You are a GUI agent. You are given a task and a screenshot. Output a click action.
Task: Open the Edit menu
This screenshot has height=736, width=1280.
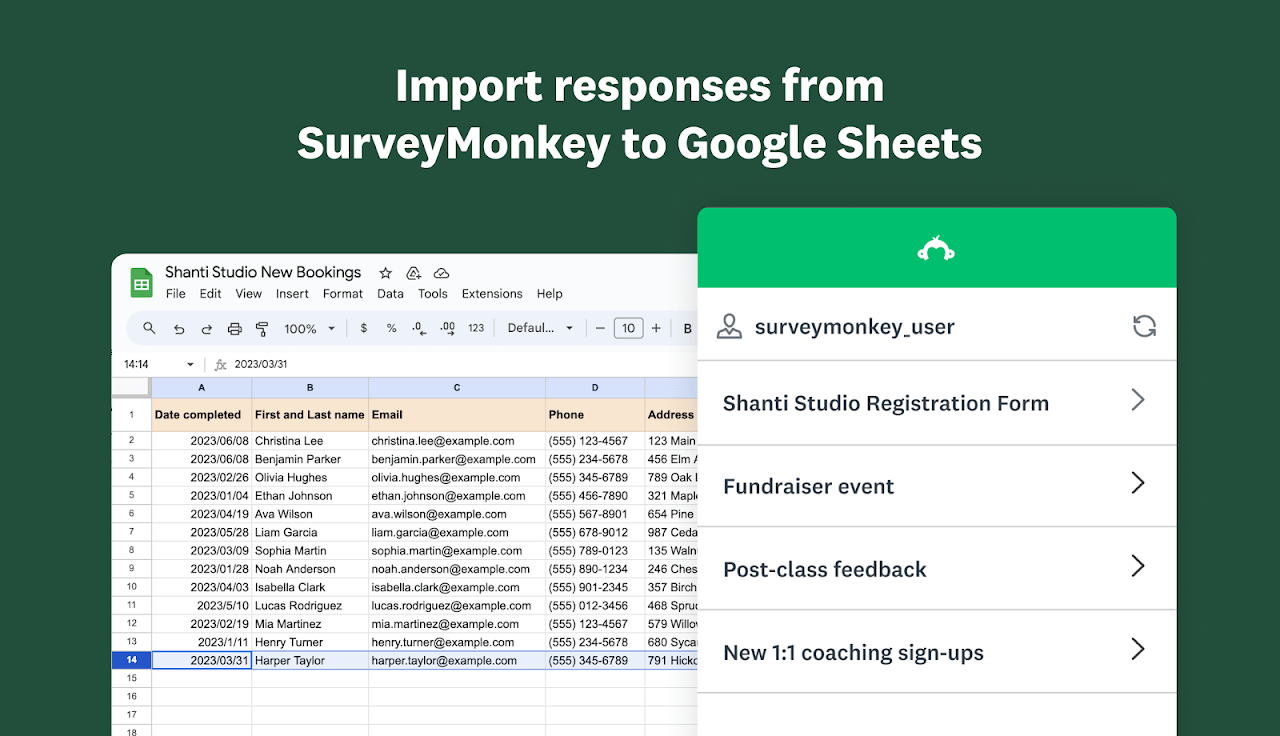point(210,294)
